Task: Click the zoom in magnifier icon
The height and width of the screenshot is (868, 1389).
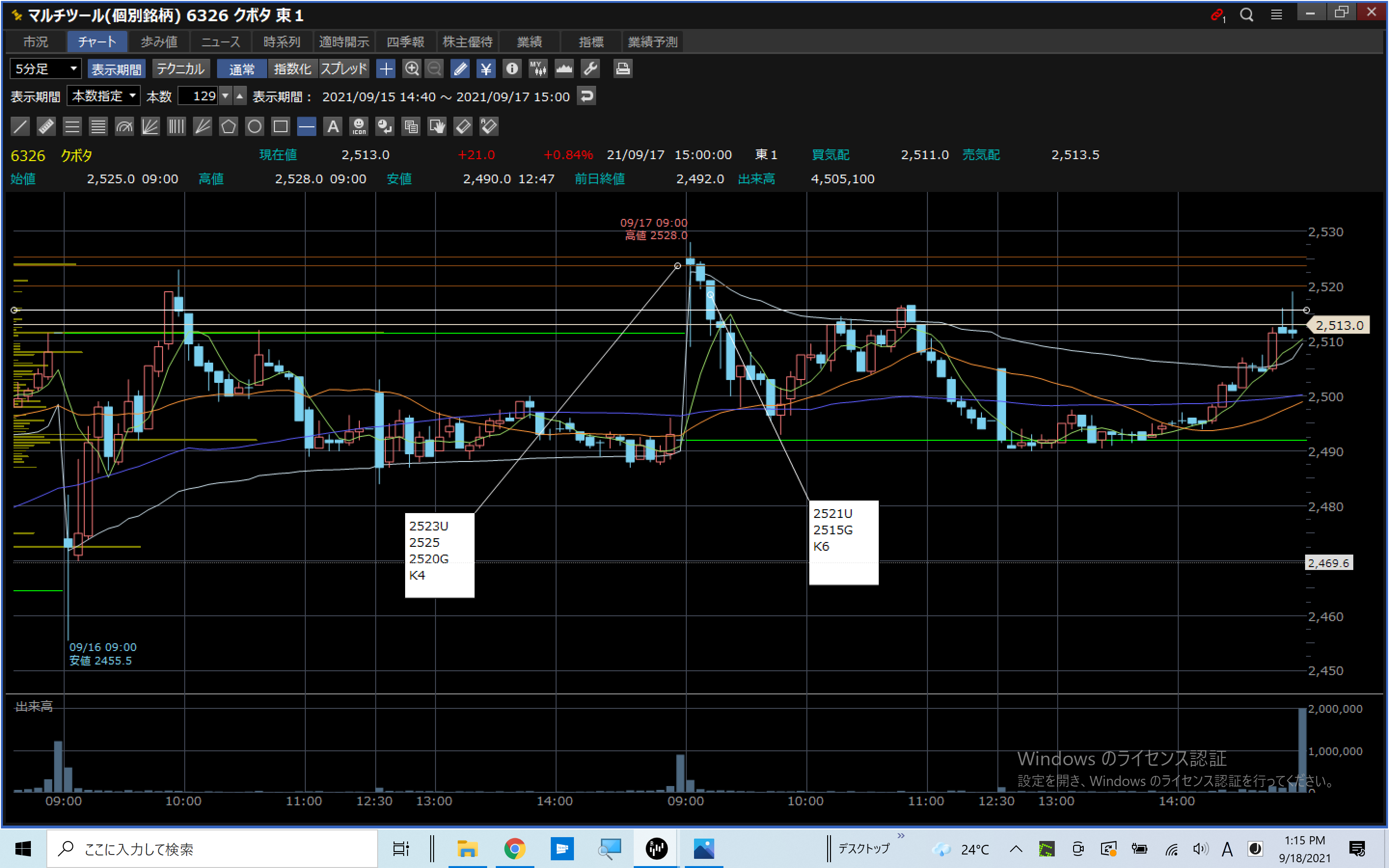Action: [411, 69]
